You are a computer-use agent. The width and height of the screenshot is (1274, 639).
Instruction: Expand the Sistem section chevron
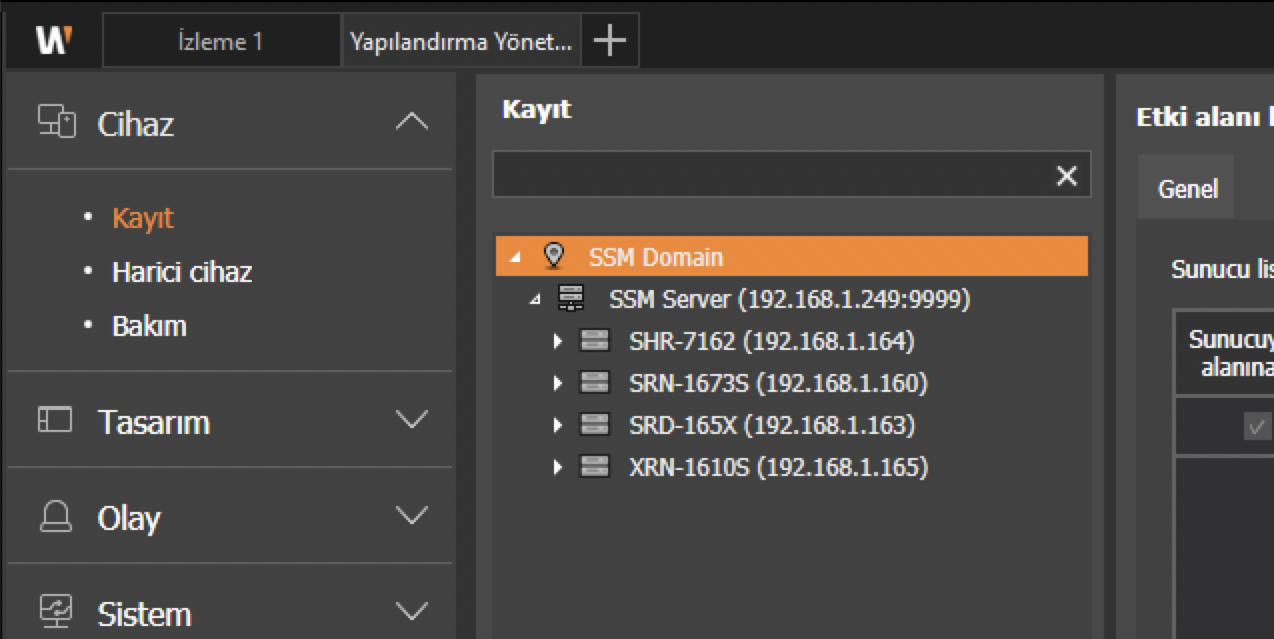click(x=412, y=610)
